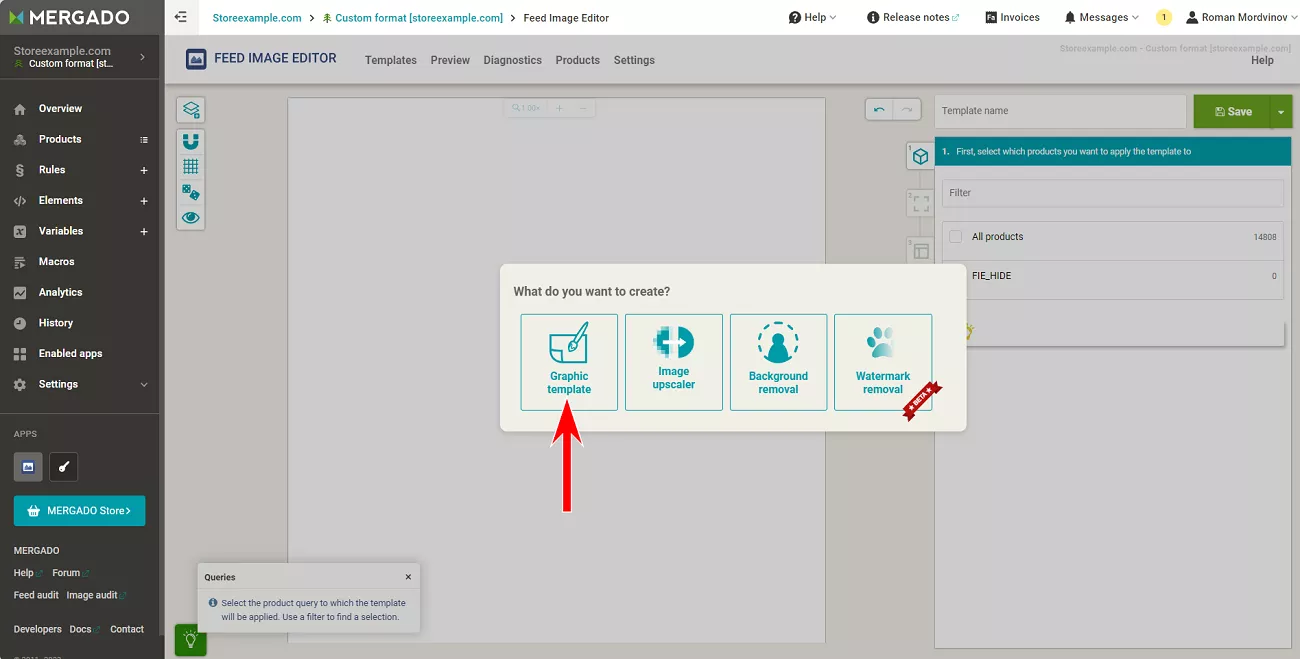Open the brush app icon in sidebar
Image resolution: width=1300 pixels, height=659 pixels.
(63, 467)
